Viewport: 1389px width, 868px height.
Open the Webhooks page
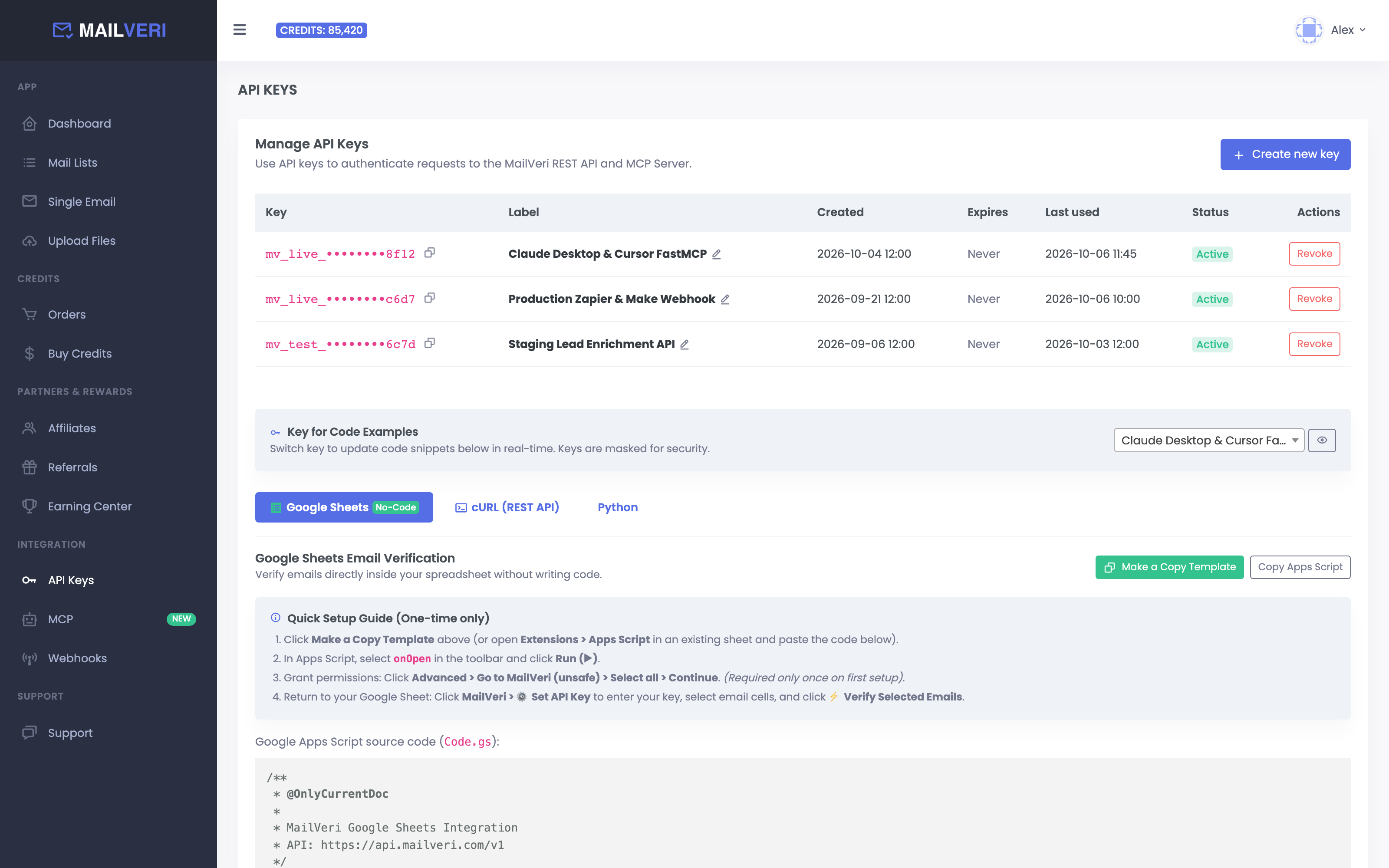point(77,658)
